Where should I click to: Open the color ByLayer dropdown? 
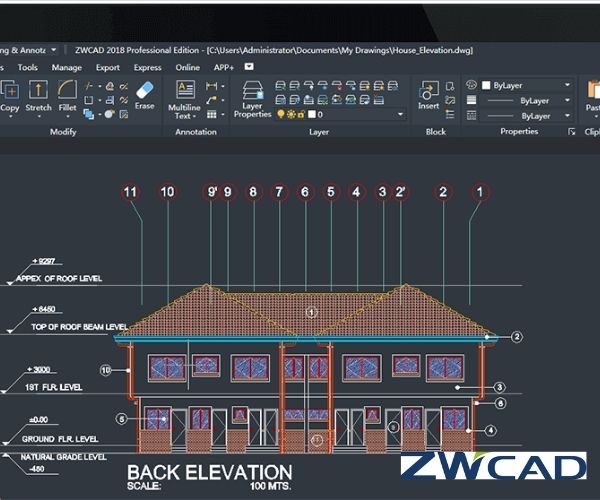coord(567,85)
